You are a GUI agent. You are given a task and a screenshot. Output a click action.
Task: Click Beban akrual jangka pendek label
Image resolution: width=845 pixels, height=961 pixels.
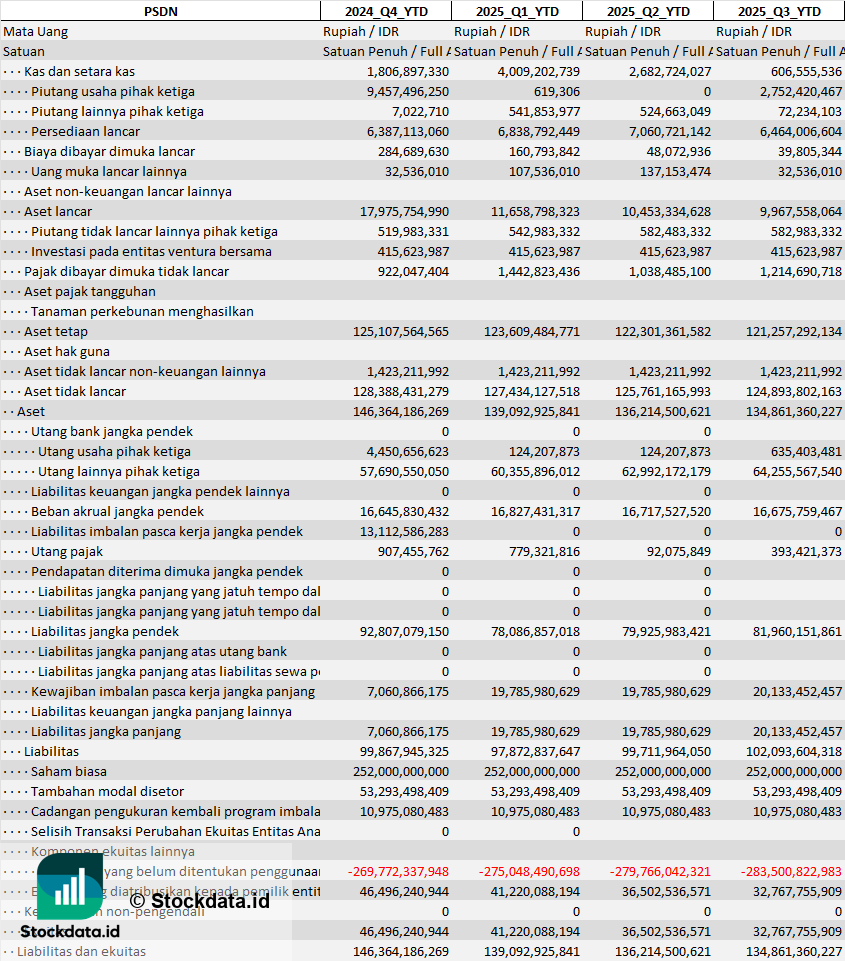tap(118, 512)
